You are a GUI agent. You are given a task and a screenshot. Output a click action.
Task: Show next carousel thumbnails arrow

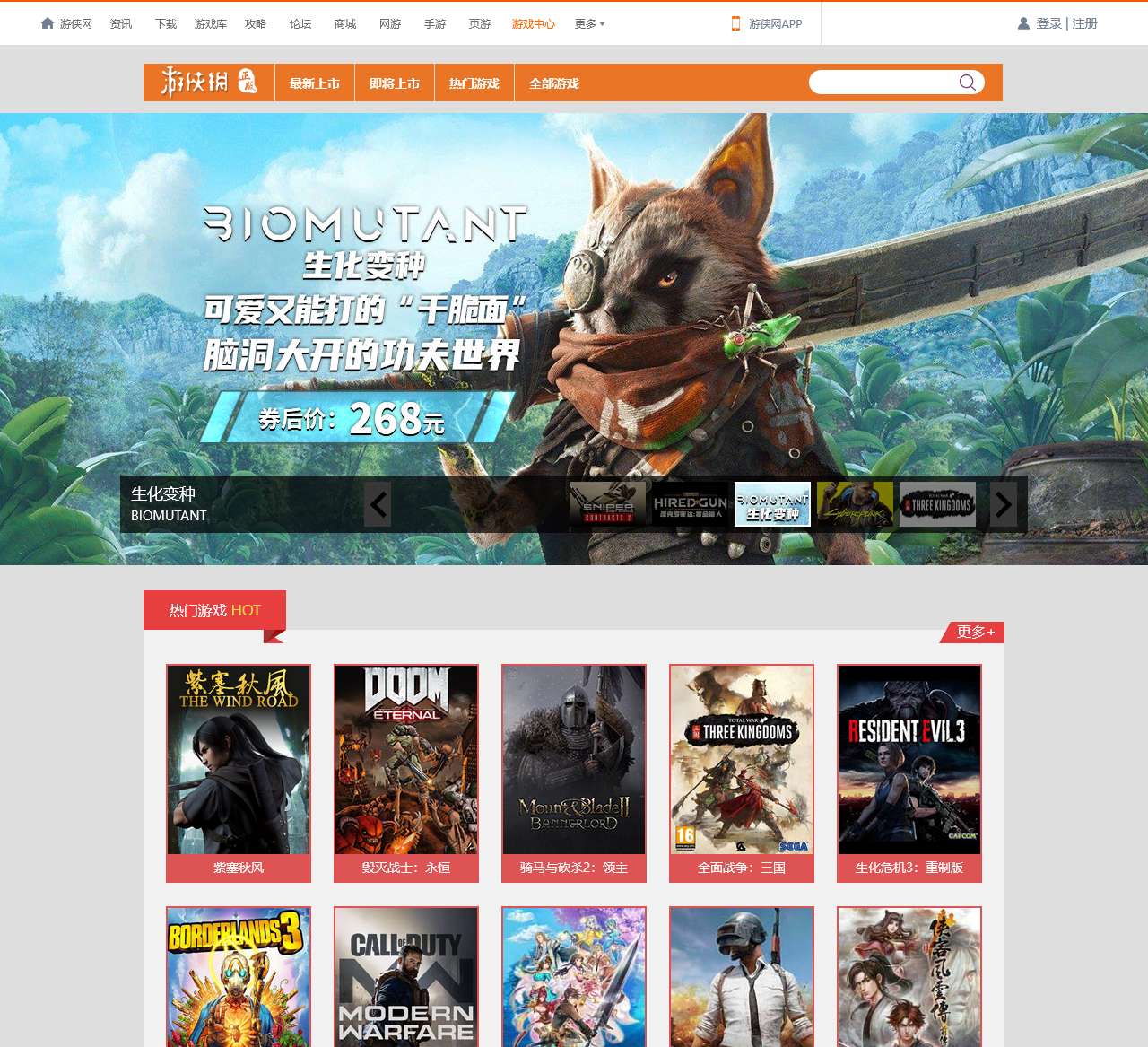[x=1004, y=504]
